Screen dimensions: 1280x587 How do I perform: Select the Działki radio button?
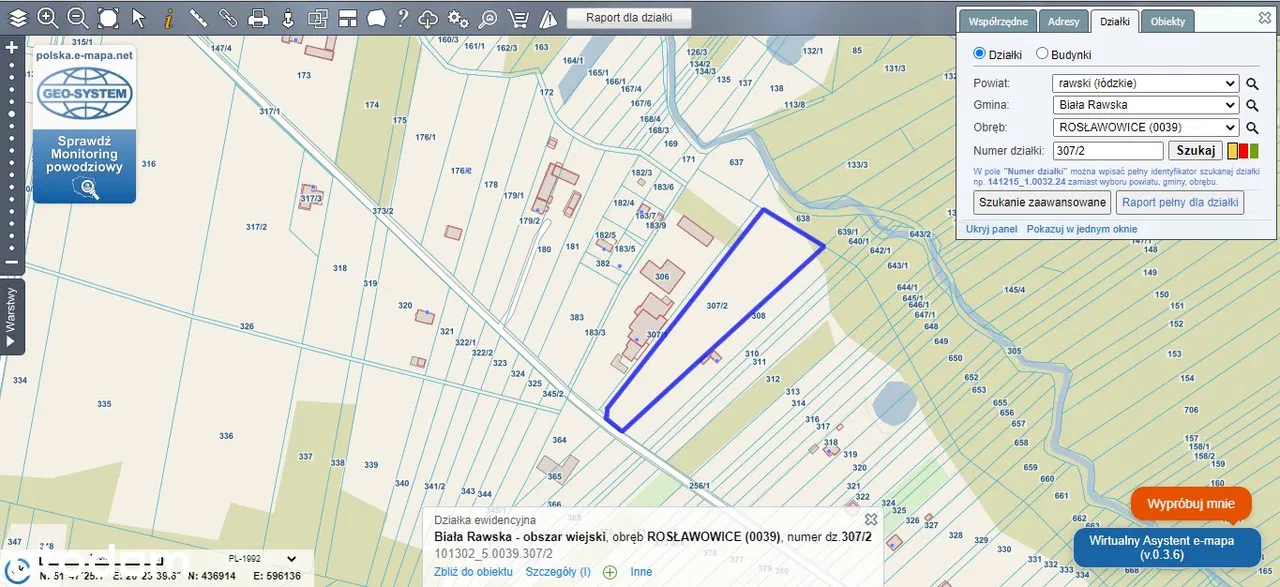coord(980,54)
